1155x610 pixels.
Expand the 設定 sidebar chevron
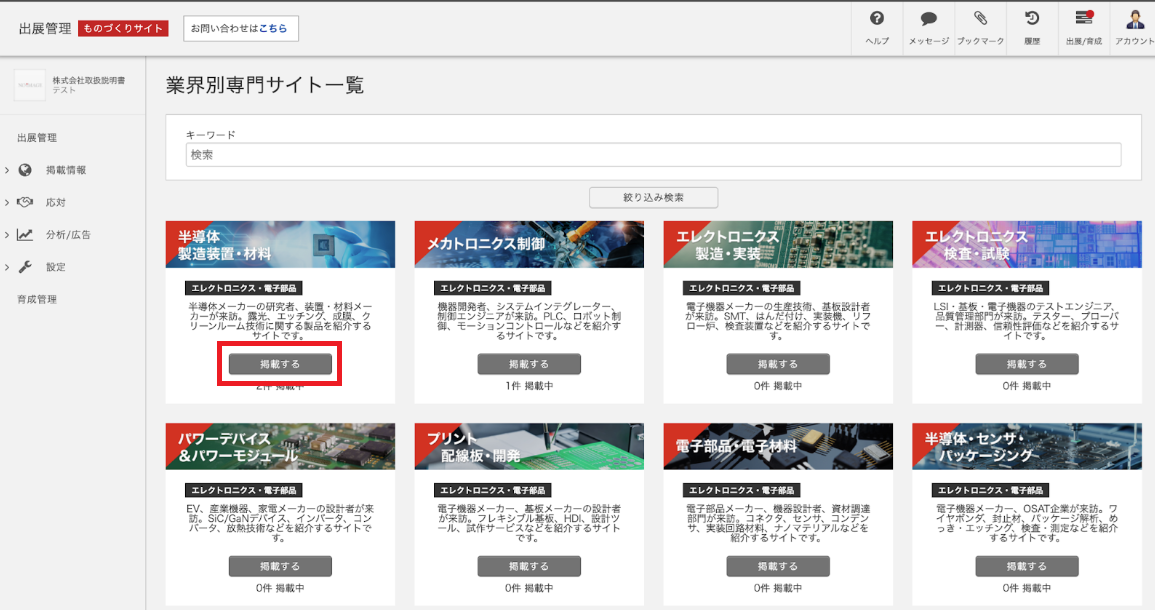tap(6, 265)
